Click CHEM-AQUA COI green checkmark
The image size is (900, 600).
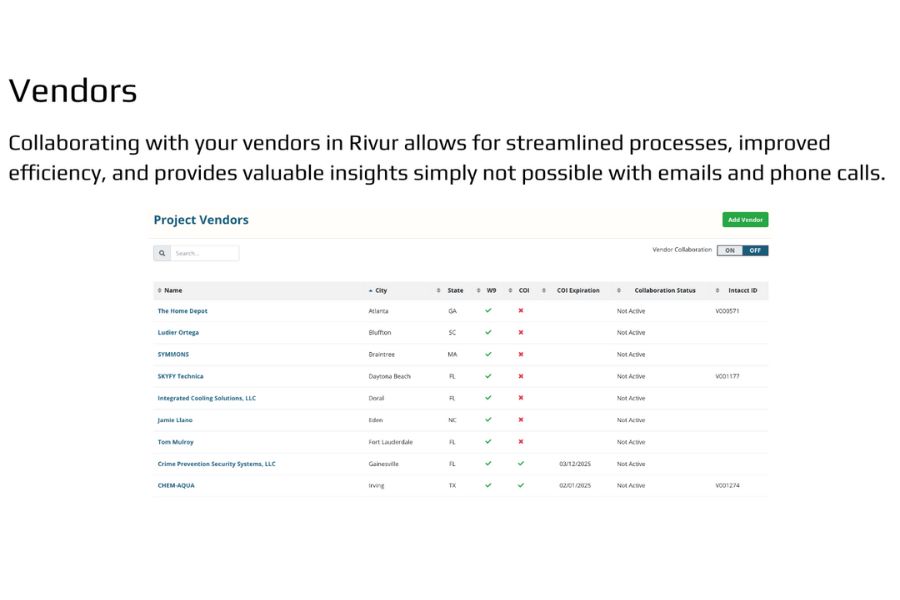pos(521,485)
